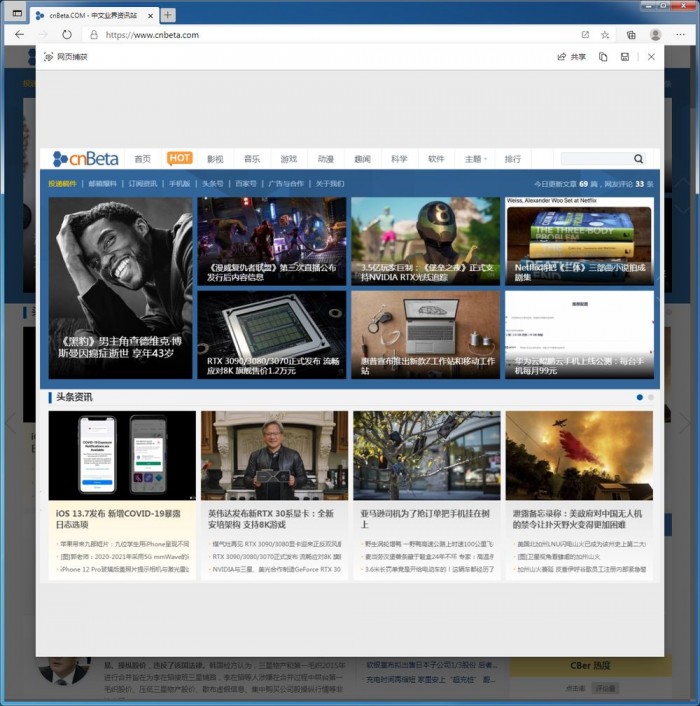Click the 亚马逊司机 phones-on-tree headline
Image resolution: width=700 pixels, height=706 pixels.
(425, 519)
